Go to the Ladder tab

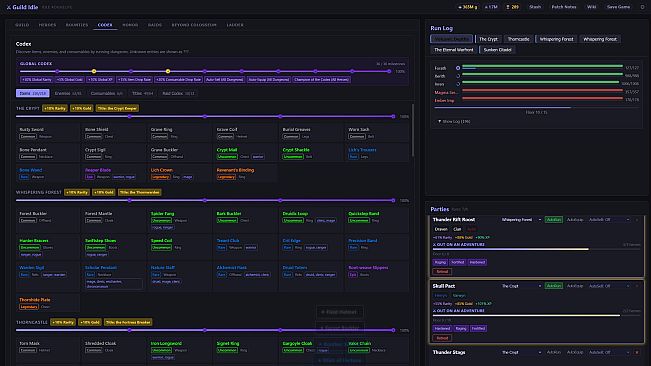pyautogui.click(x=235, y=25)
